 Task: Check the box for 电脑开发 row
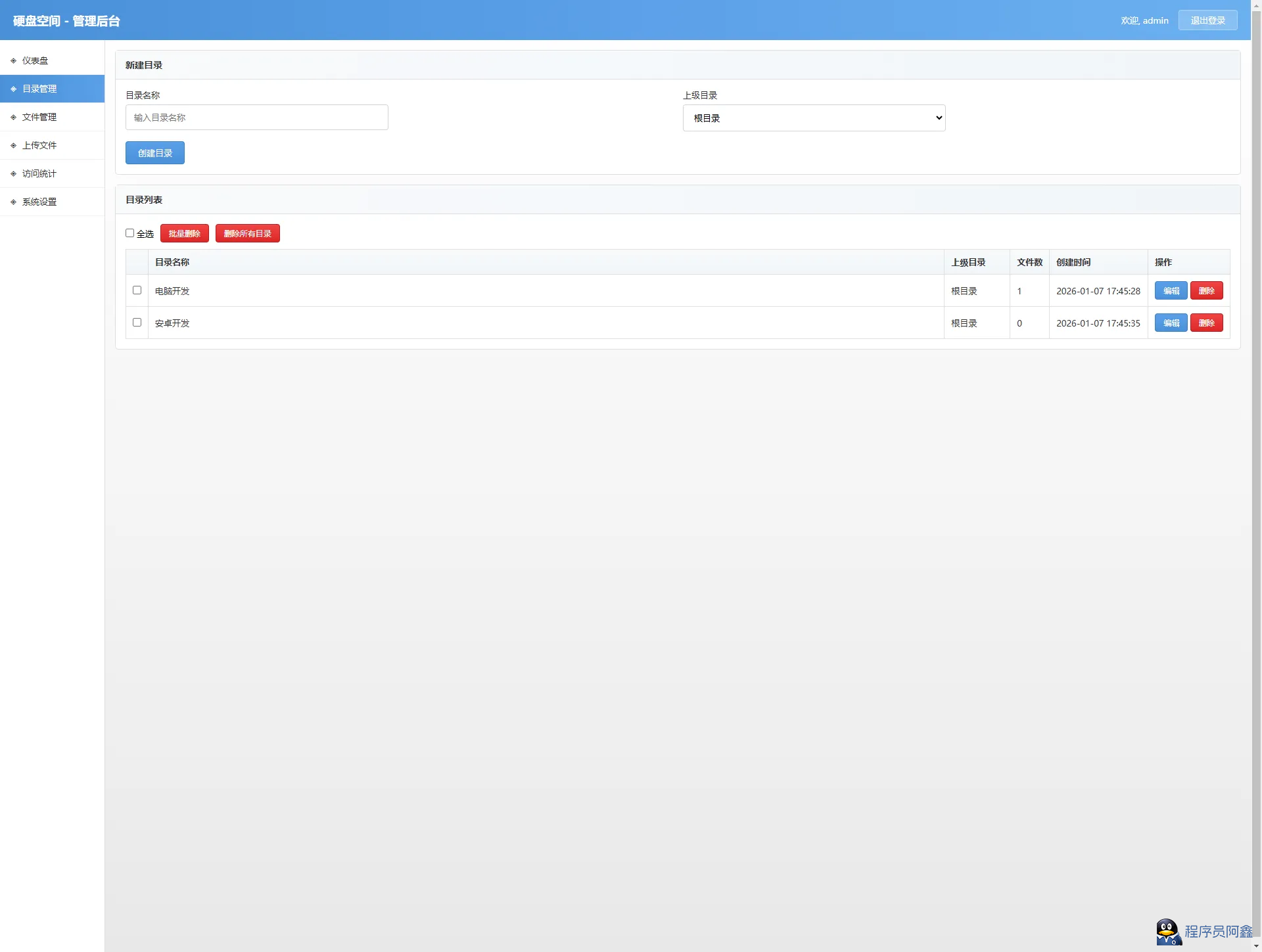coord(137,290)
